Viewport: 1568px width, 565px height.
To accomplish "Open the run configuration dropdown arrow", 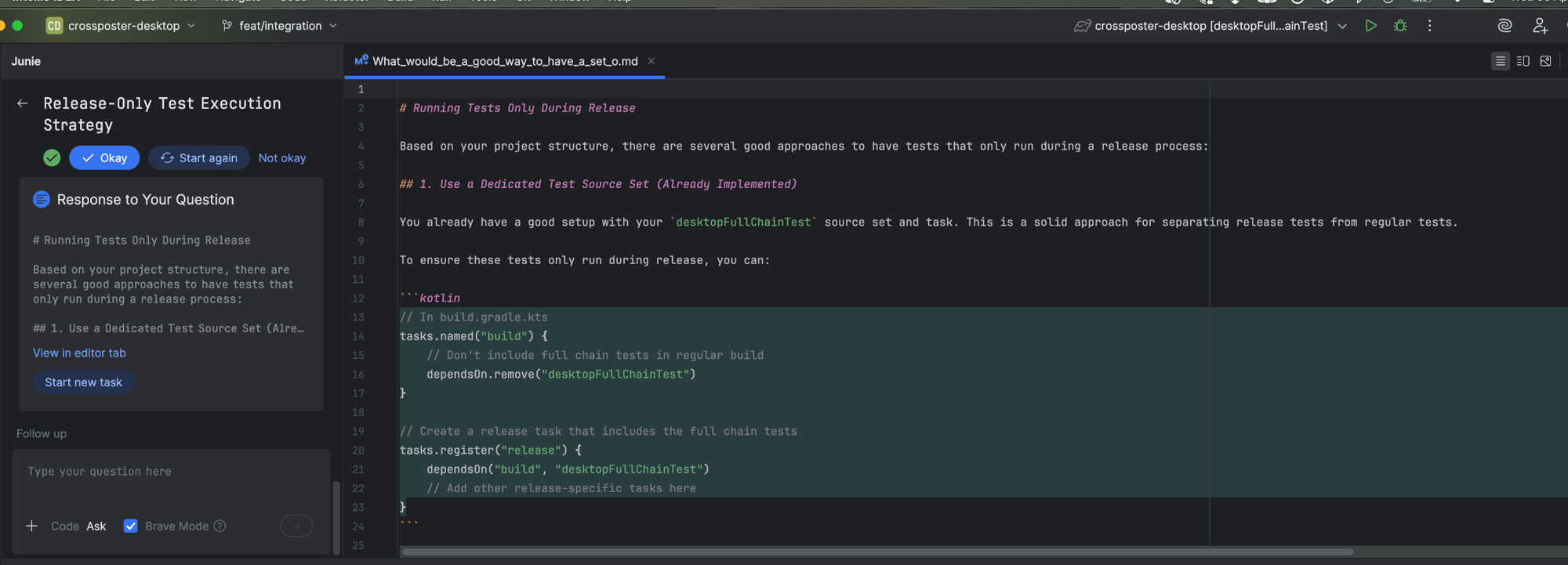I will pyautogui.click(x=1342, y=26).
